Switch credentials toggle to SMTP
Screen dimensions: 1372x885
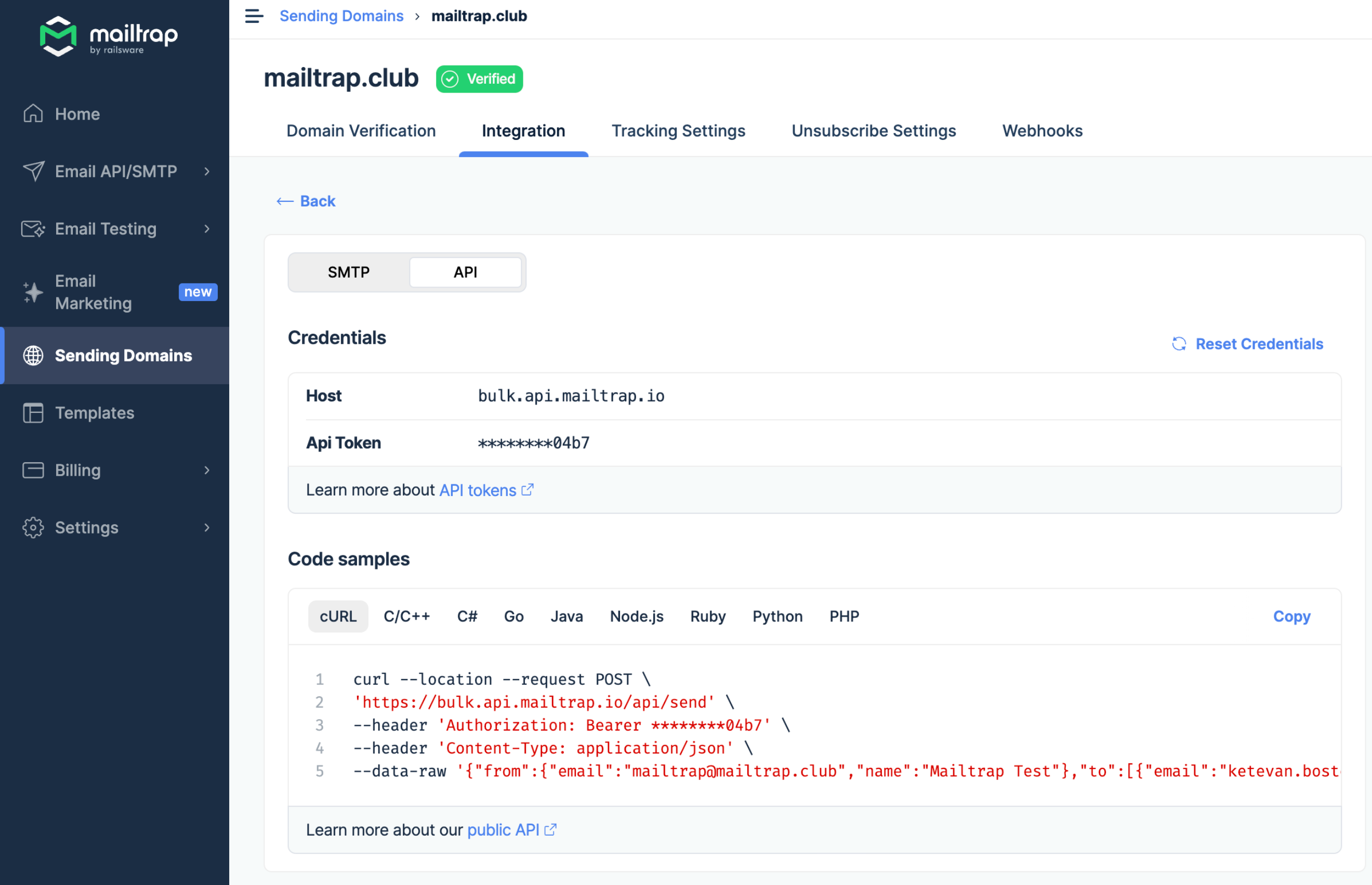tap(349, 272)
